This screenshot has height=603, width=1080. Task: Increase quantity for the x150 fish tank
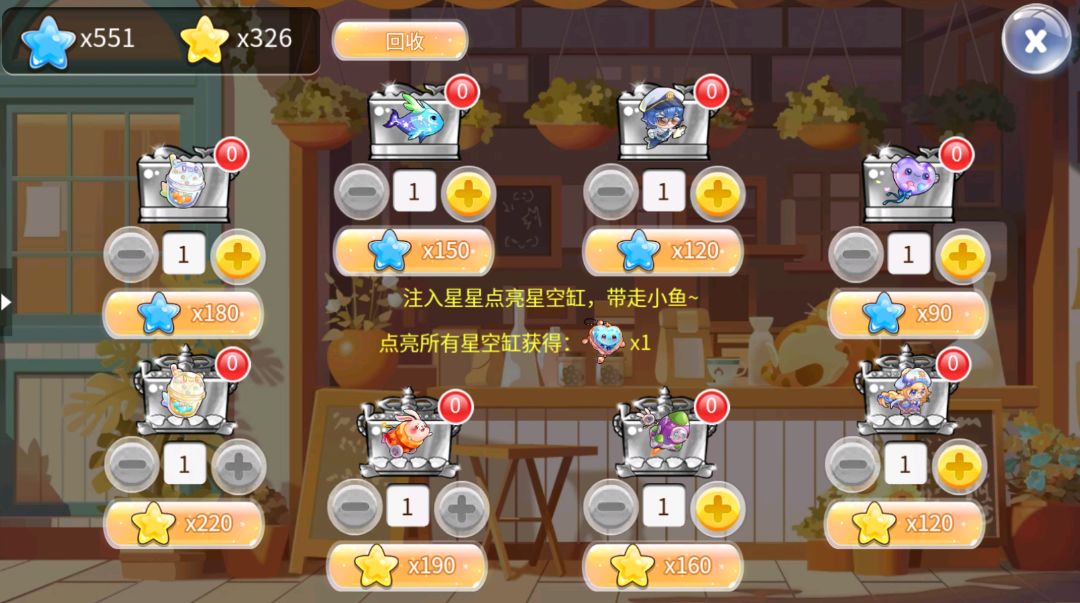[x=468, y=193]
